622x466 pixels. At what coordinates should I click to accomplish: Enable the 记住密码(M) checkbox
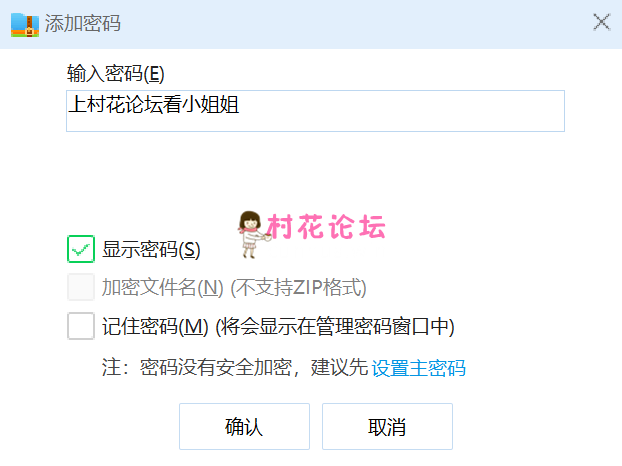pyautogui.click(x=81, y=326)
